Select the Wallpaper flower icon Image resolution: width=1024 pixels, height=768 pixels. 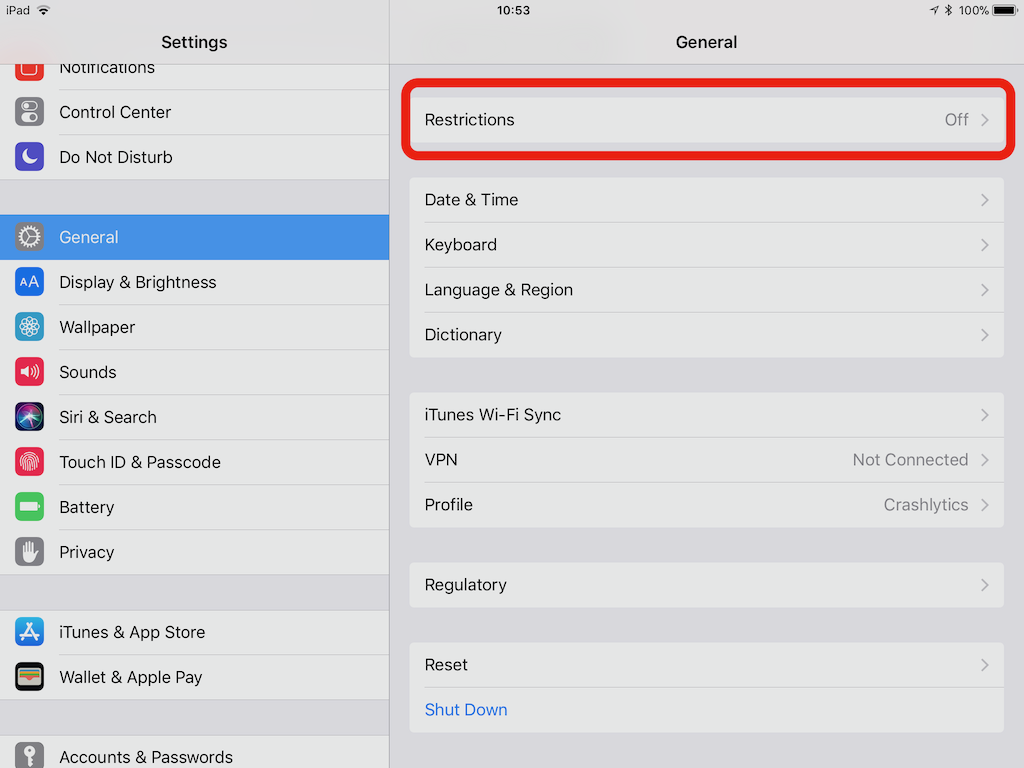coord(29,327)
